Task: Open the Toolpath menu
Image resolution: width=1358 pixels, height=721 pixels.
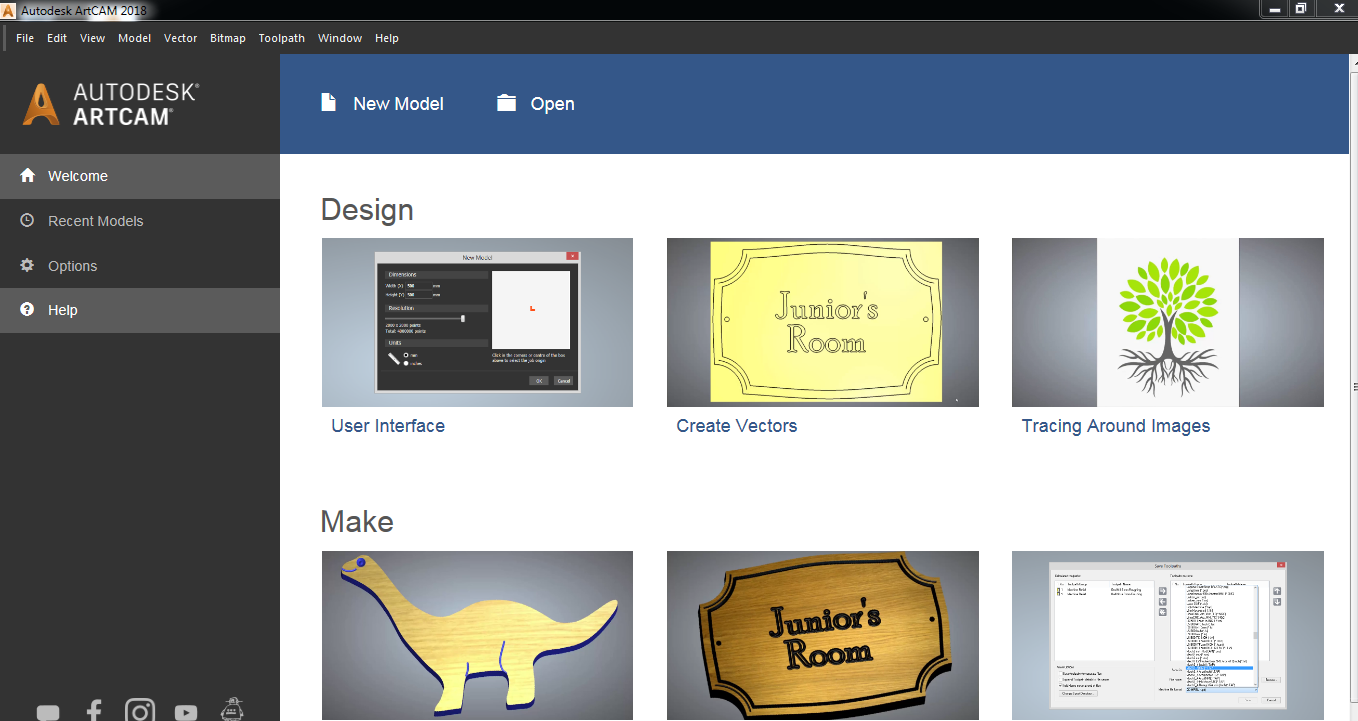Action: click(282, 38)
